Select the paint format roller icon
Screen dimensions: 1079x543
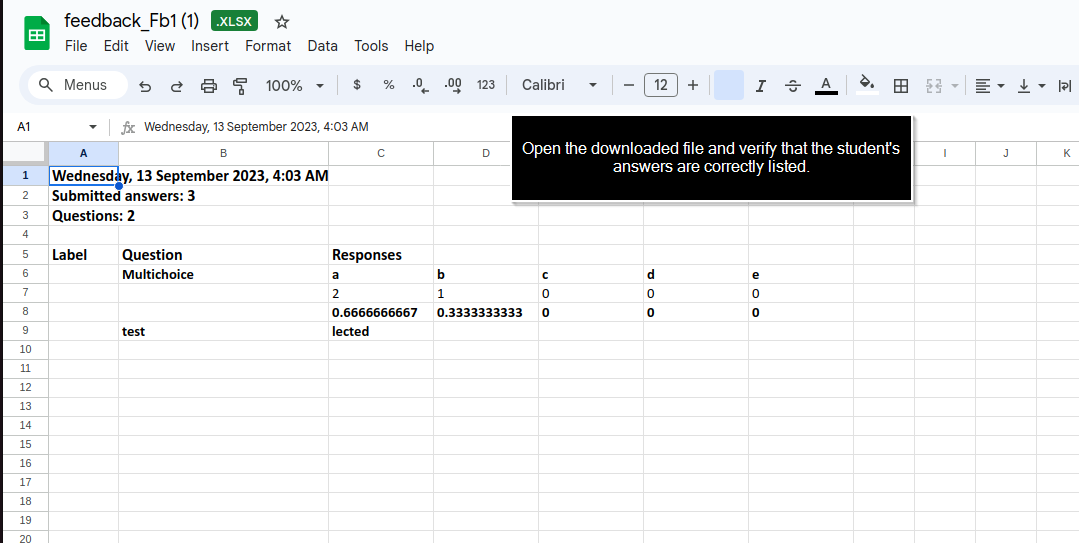[240, 85]
